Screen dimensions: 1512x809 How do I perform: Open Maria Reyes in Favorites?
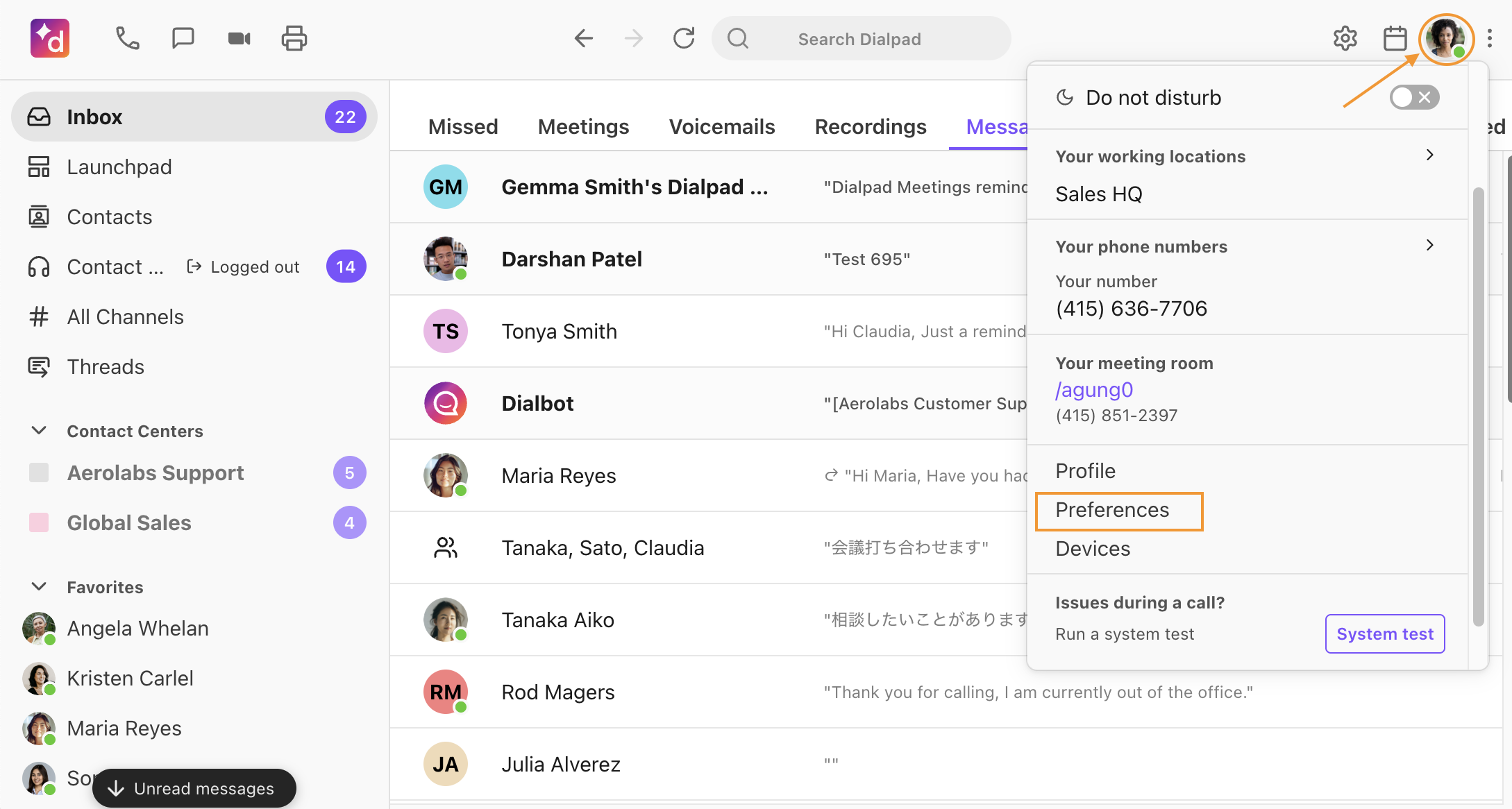[194, 728]
